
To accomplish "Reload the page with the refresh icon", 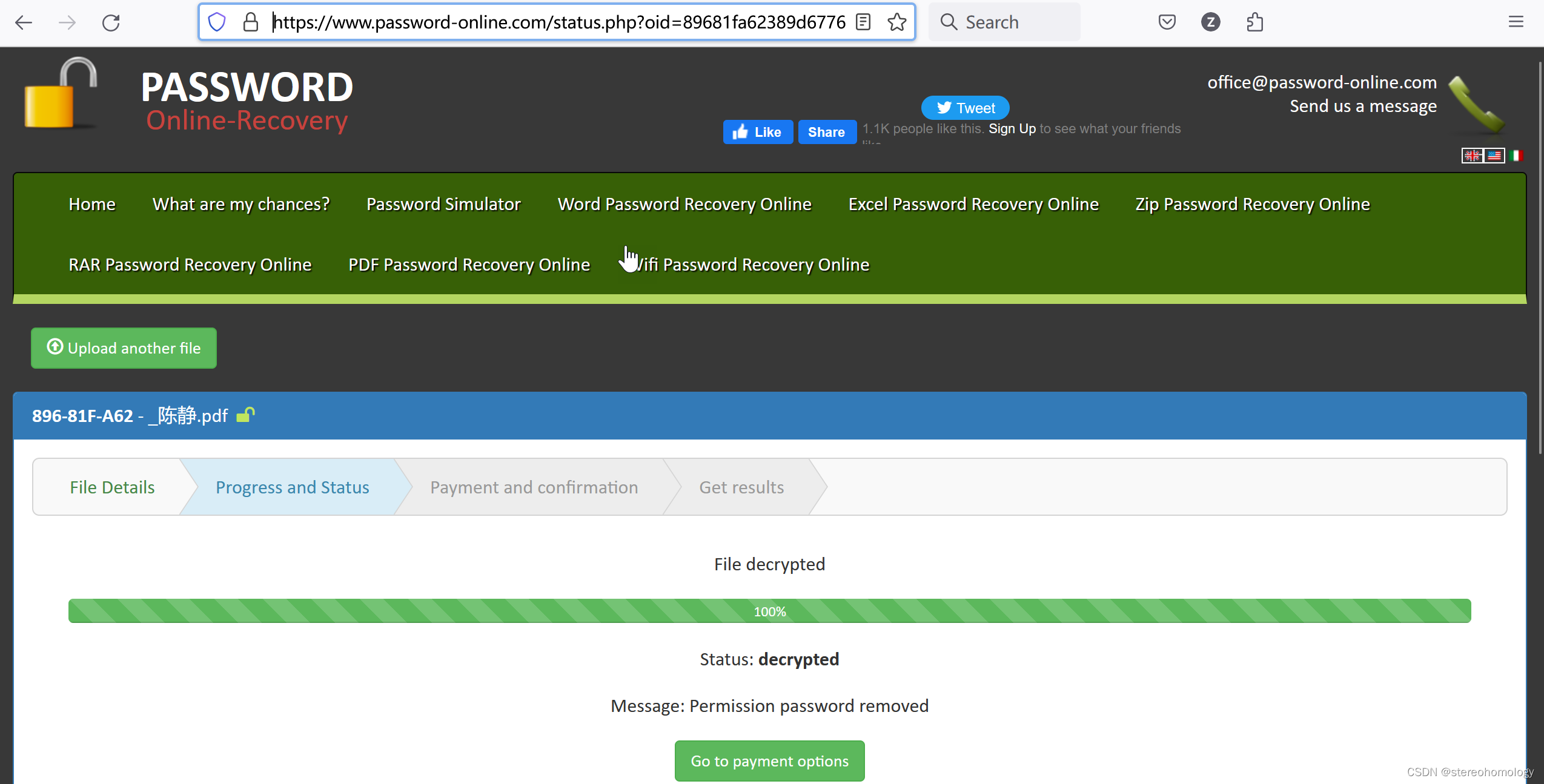I will click(x=111, y=22).
